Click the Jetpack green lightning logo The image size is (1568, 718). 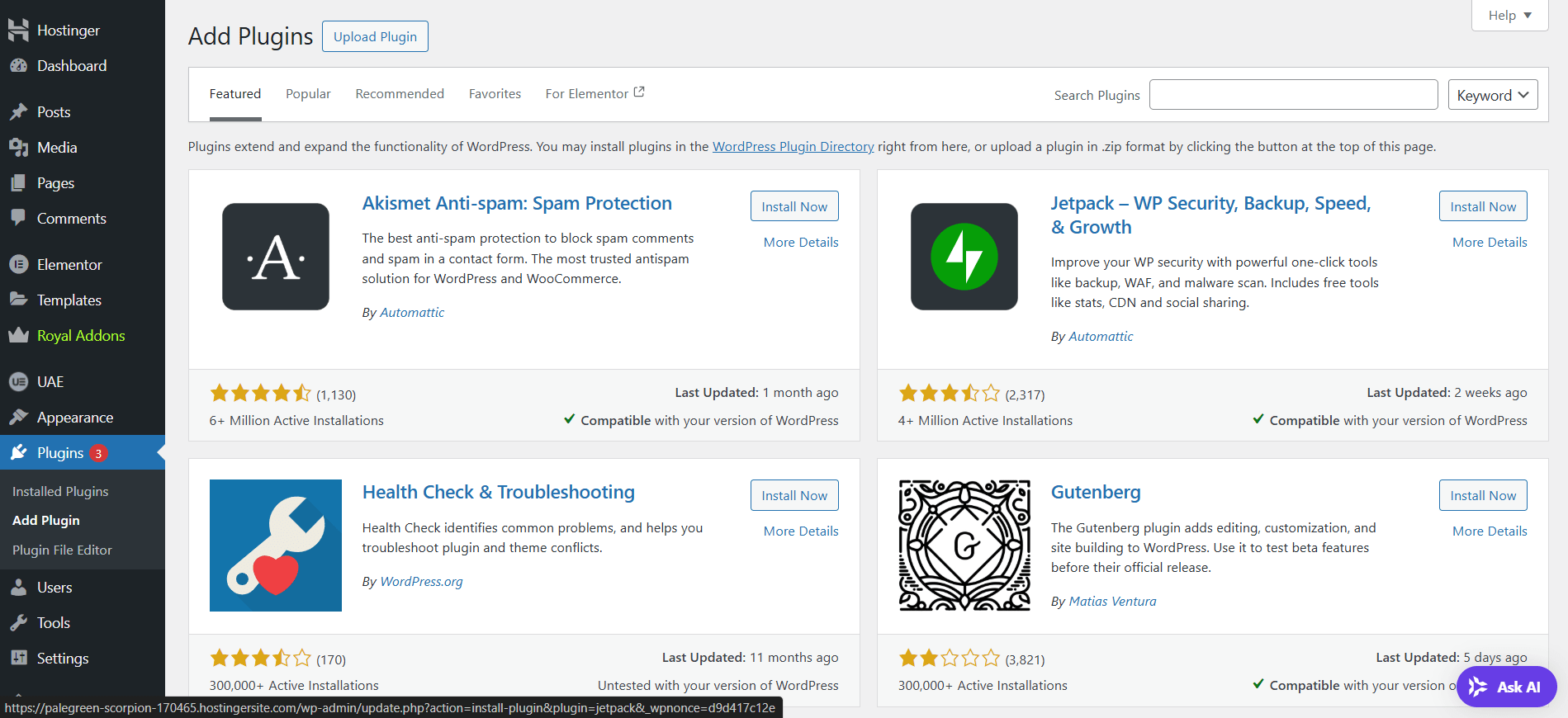[964, 257]
